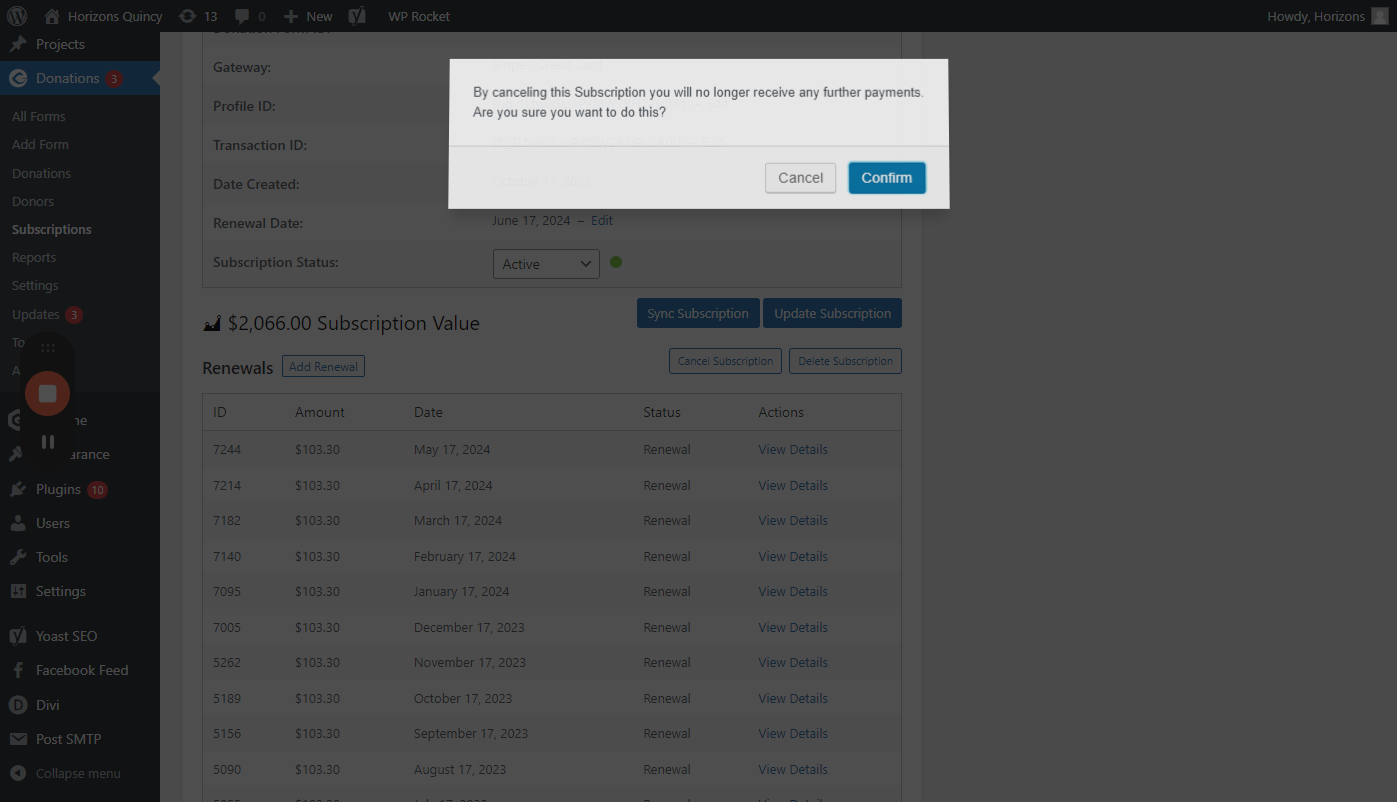This screenshot has width=1397, height=802.
Task: Click the Tools wrench icon
Action: 18,557
